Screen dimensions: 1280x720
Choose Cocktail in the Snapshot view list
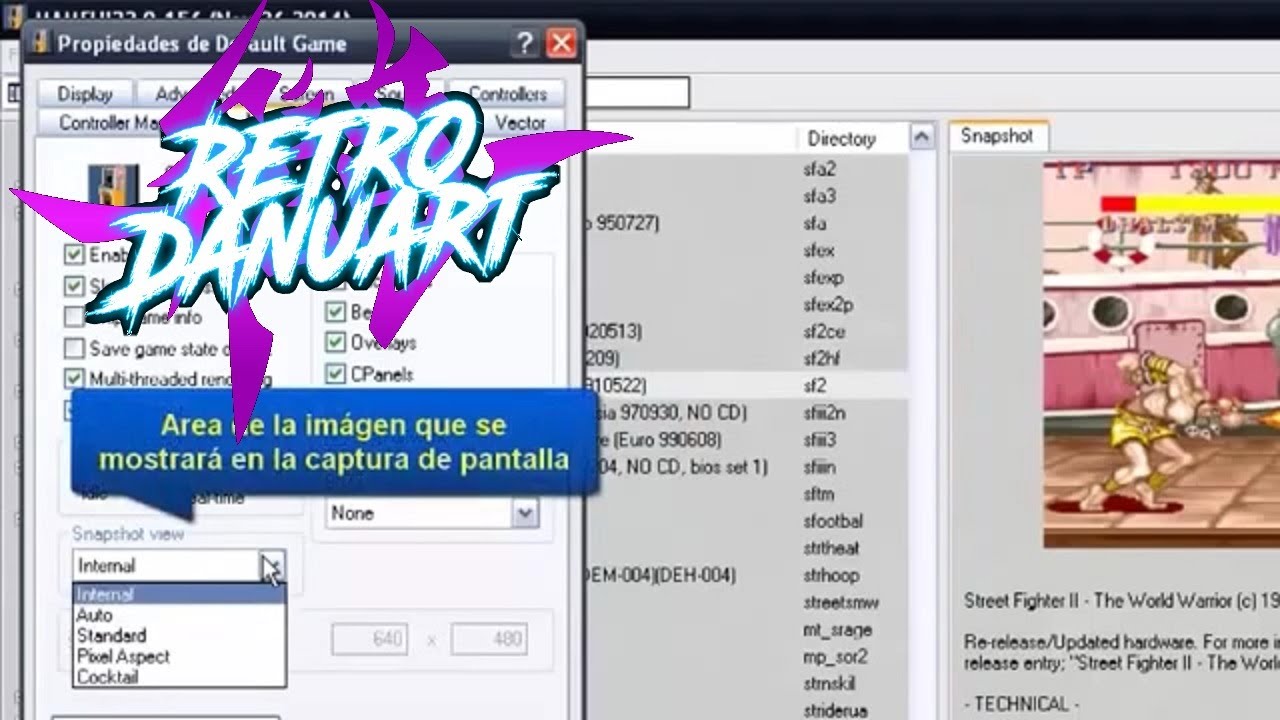point(179,677)
